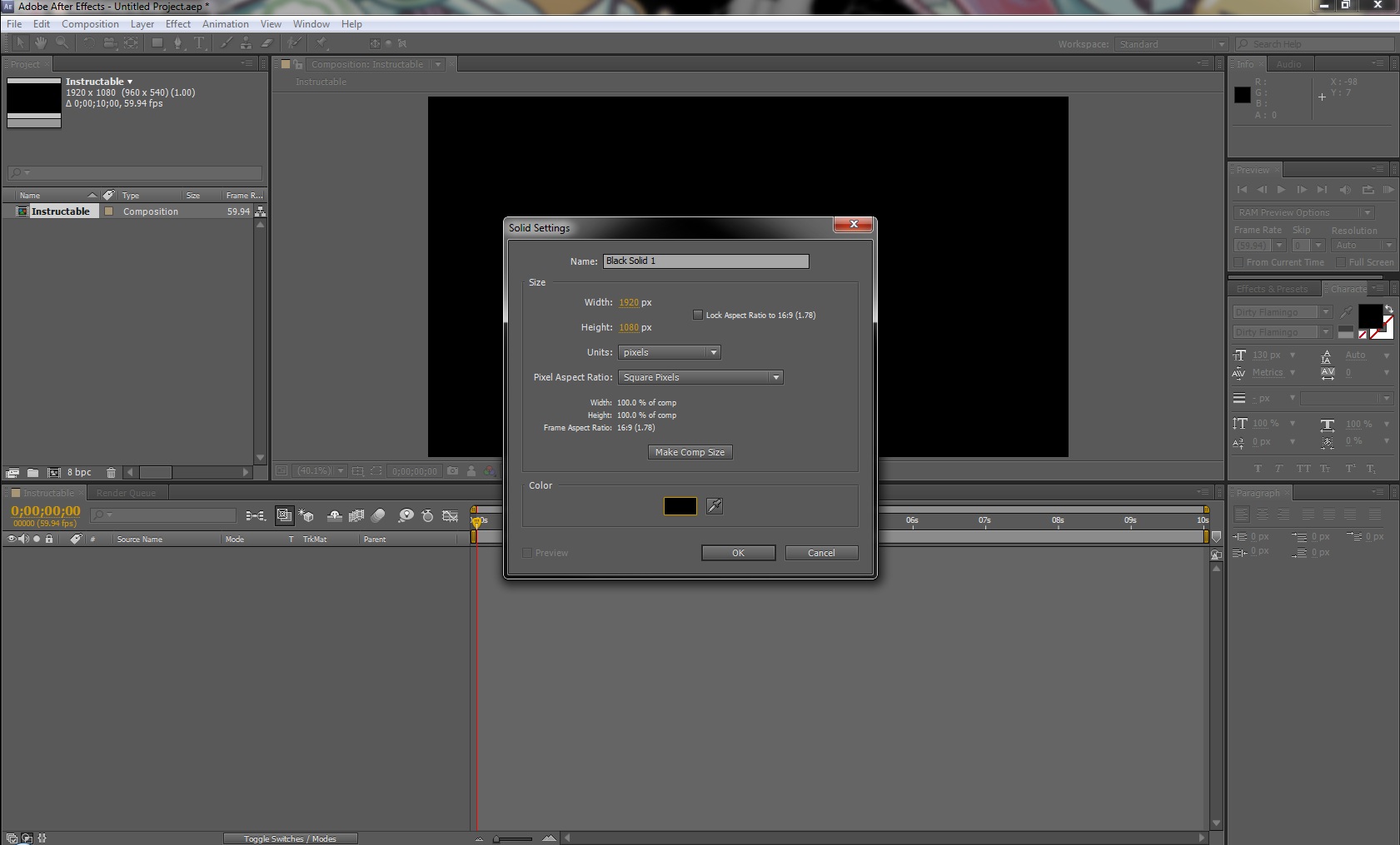Toggle live update button in timeline
1400x845 pixels.
pos(285,516)
